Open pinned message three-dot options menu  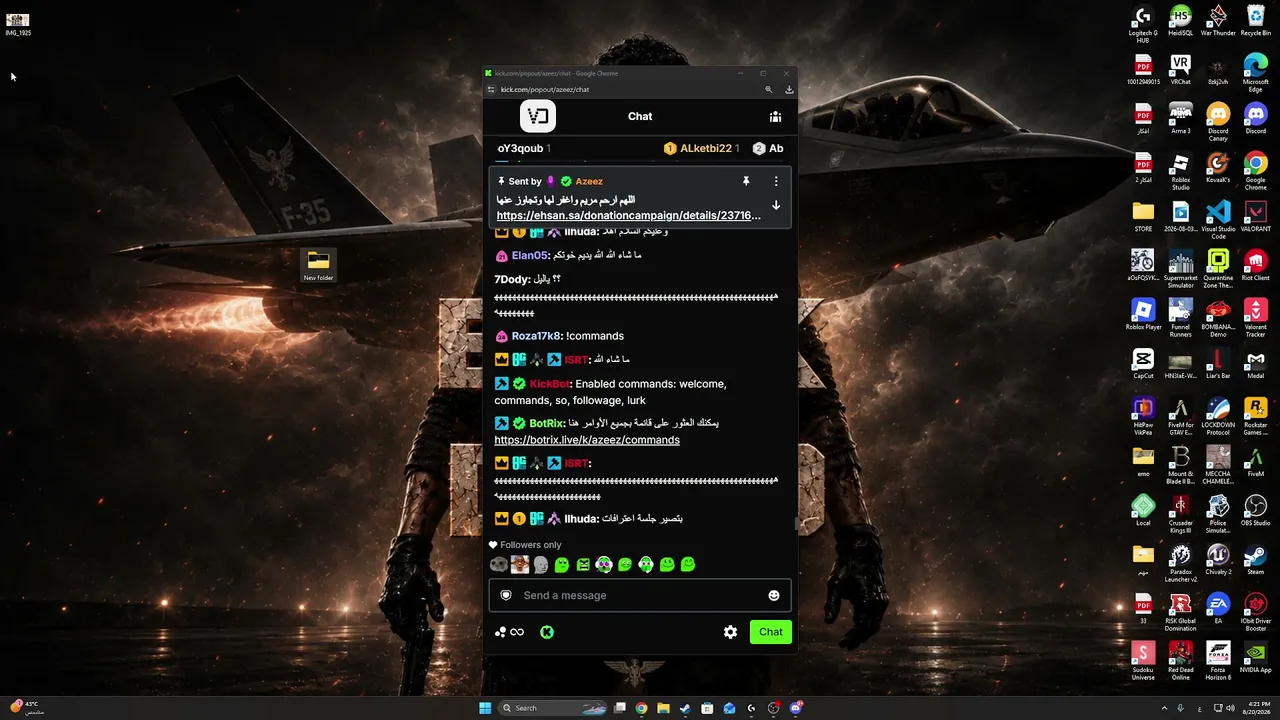pos(776,181)
